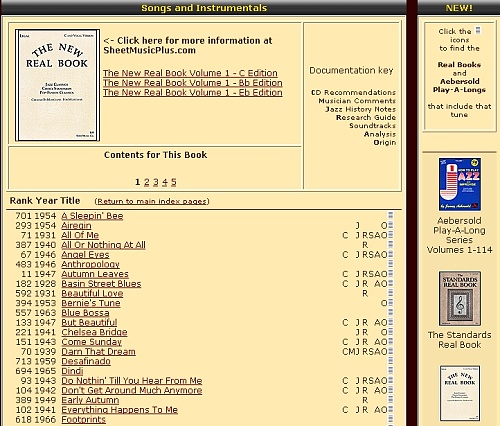Click The Standards Real Book caption text
This screenshot has height=426, width=500.
(460, 340)
